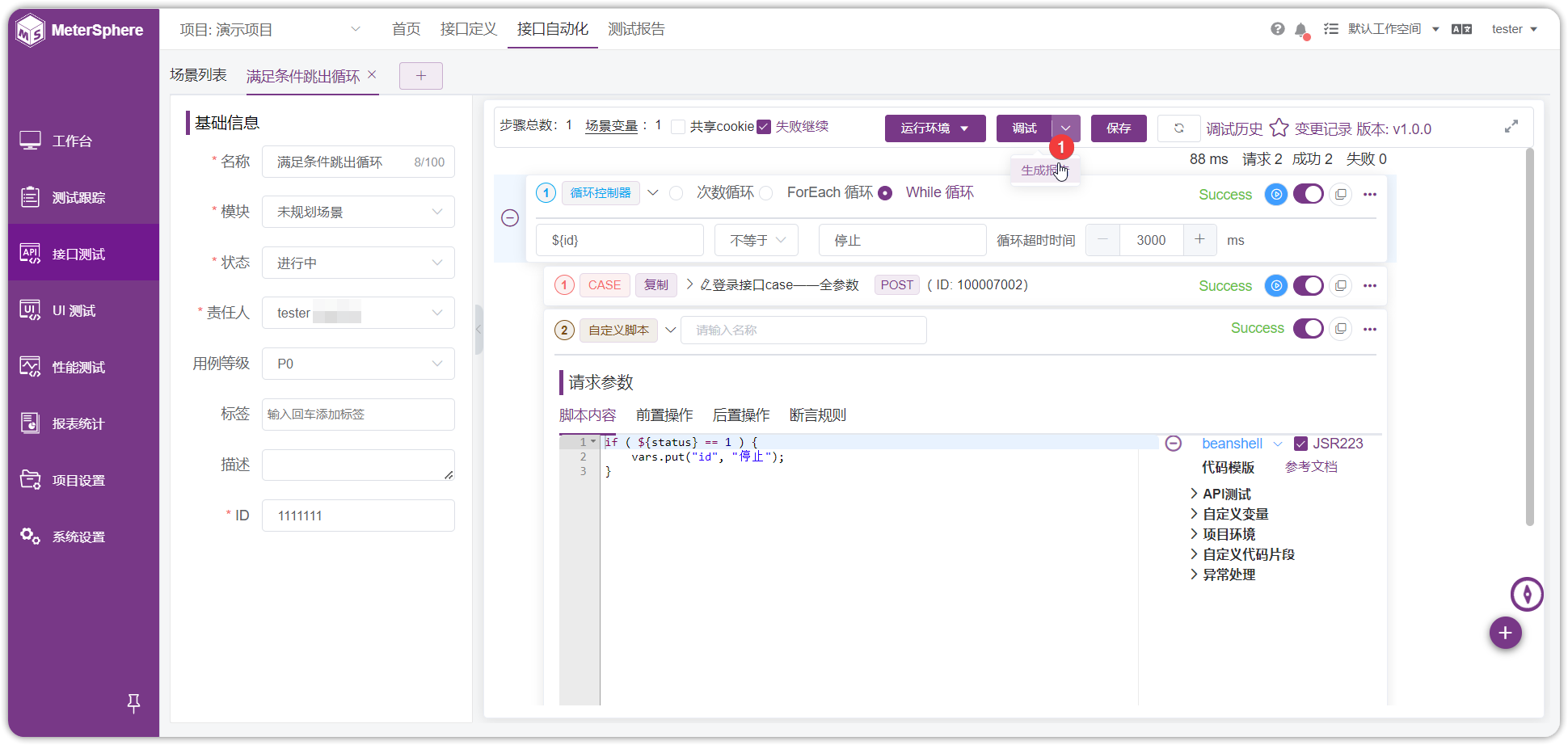Click the 保存 button
Viewport: 1568px width, 745px height.
click(x=1119, y=128)
